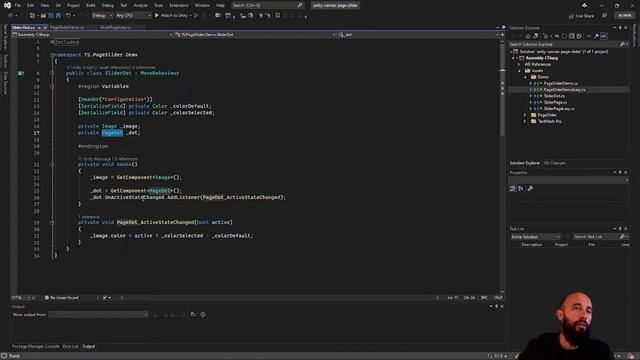Switch to the Git Changes tab

pos(554,163)
